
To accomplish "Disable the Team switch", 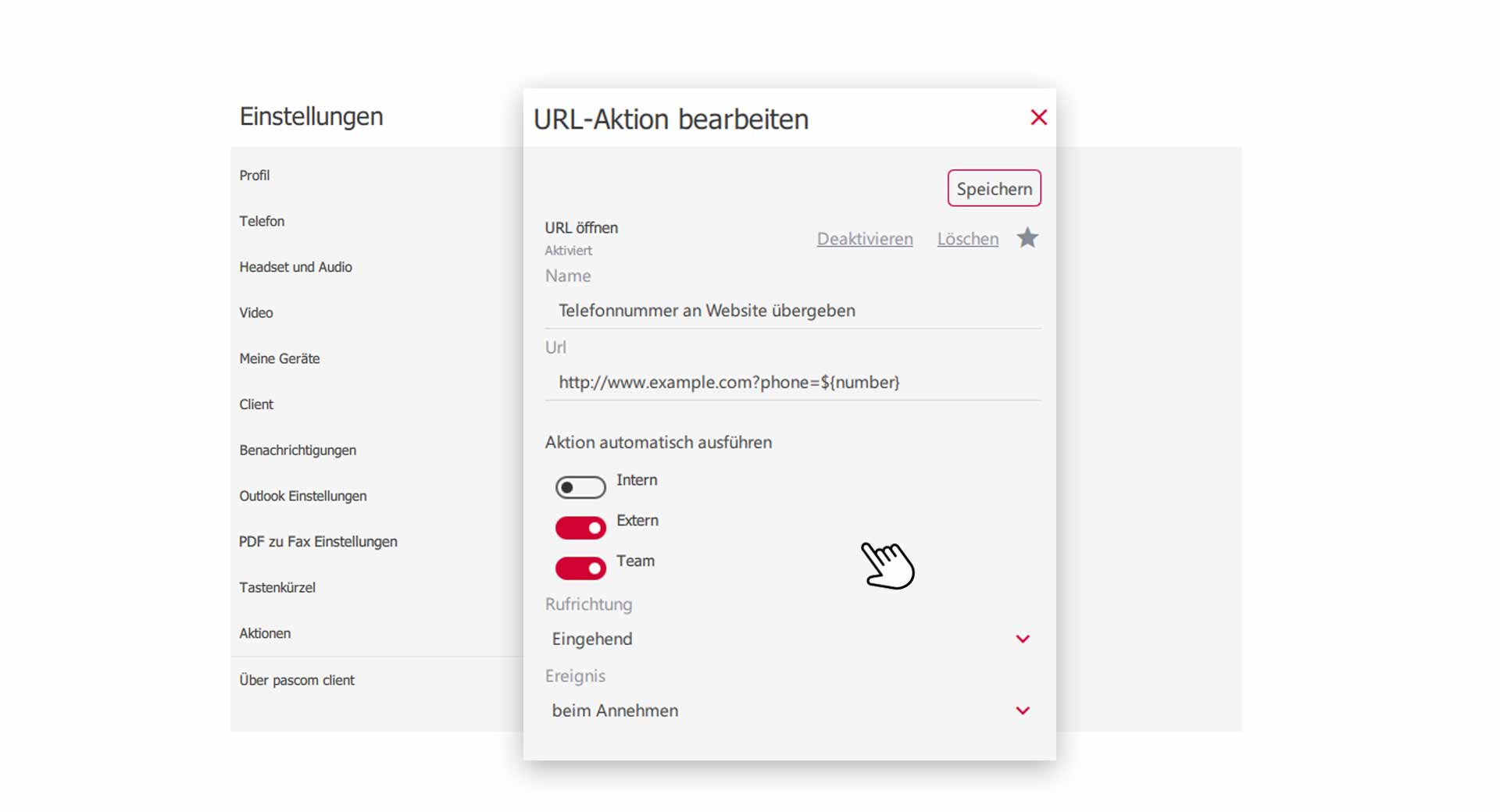I will 580,568.
